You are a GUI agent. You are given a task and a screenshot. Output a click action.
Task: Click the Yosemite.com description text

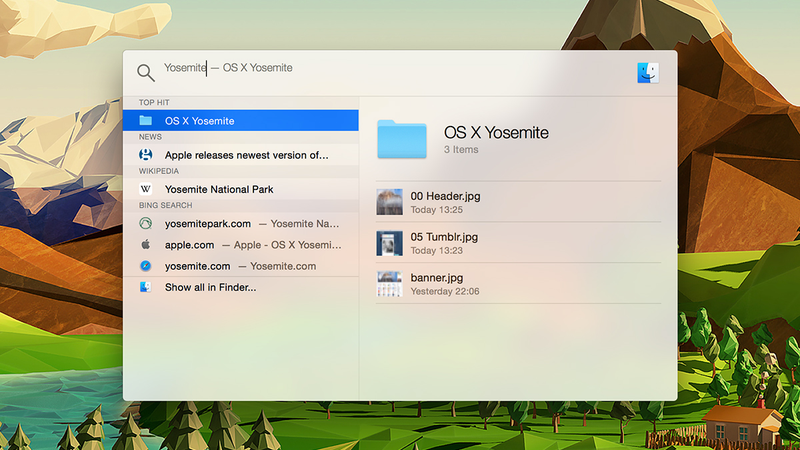pyautogui.click(x=283, y=266)
